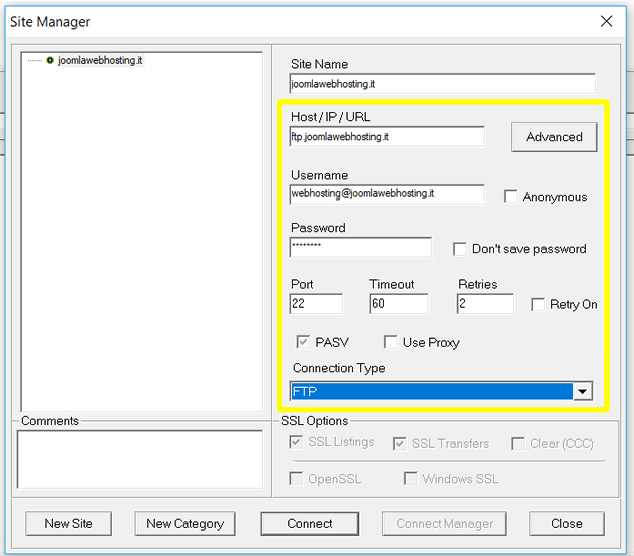Close the Site Manager dialog with X
634x556 pixels.
pos(606,21)
